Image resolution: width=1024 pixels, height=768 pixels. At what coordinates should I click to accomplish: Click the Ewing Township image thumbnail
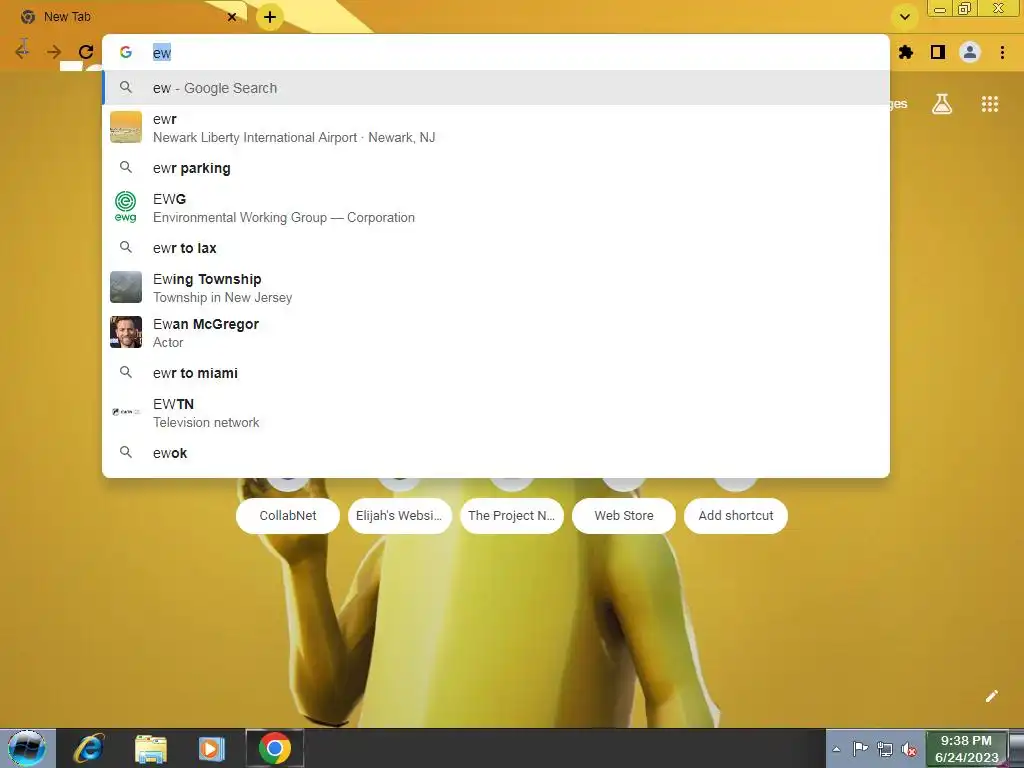tap(125, 287)
